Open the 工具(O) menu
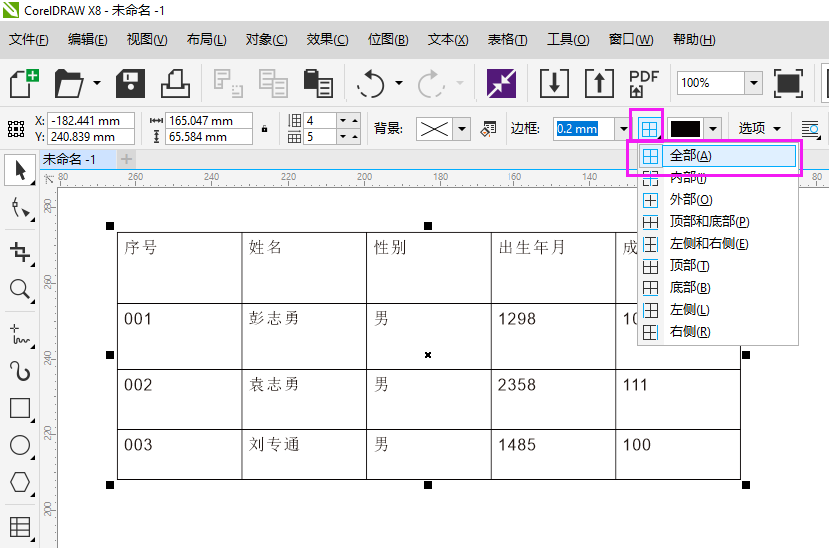This screenshot has width=829, height=548. [567, 40]
